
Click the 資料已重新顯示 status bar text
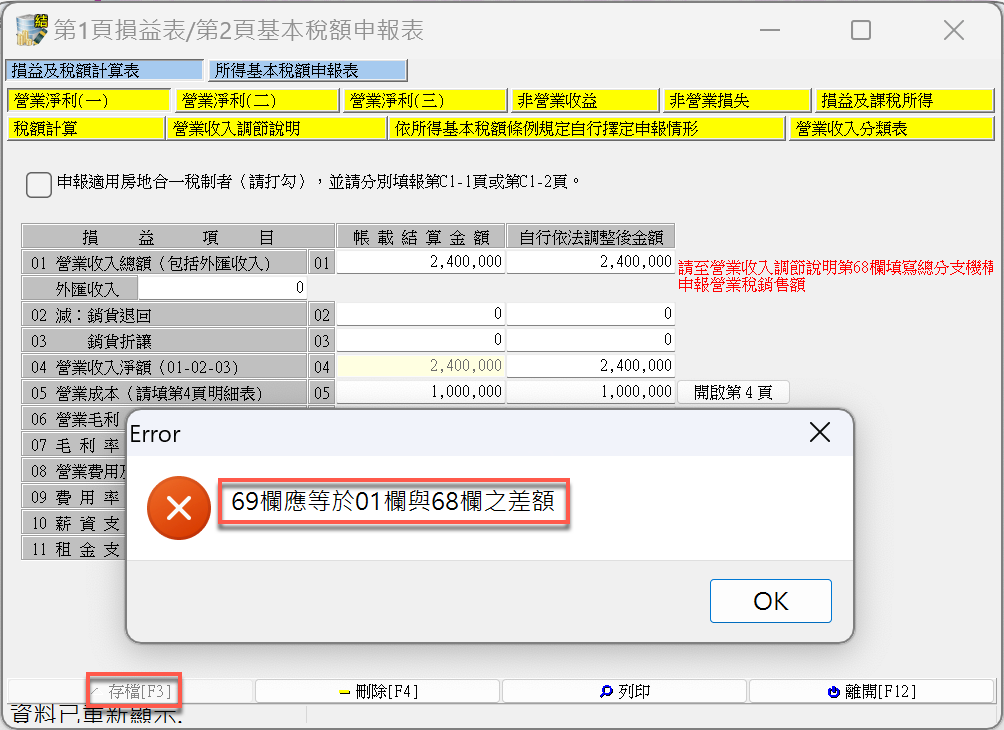[97, 714]
